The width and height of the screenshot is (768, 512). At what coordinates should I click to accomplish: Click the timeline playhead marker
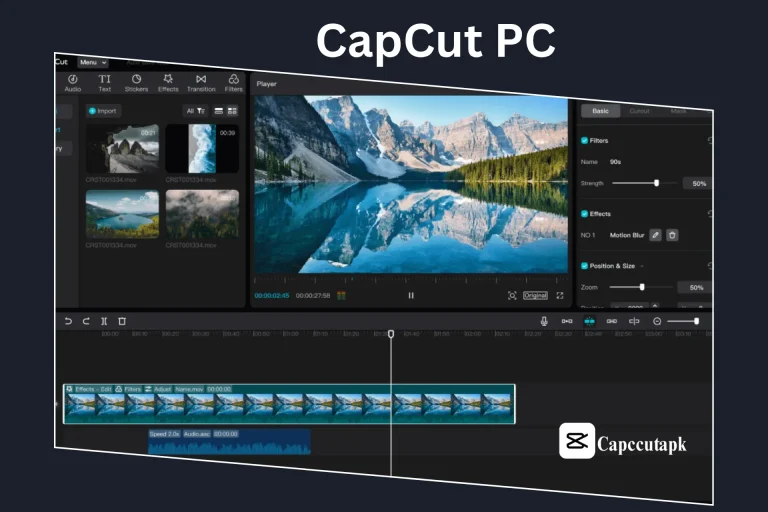[391, 334]
